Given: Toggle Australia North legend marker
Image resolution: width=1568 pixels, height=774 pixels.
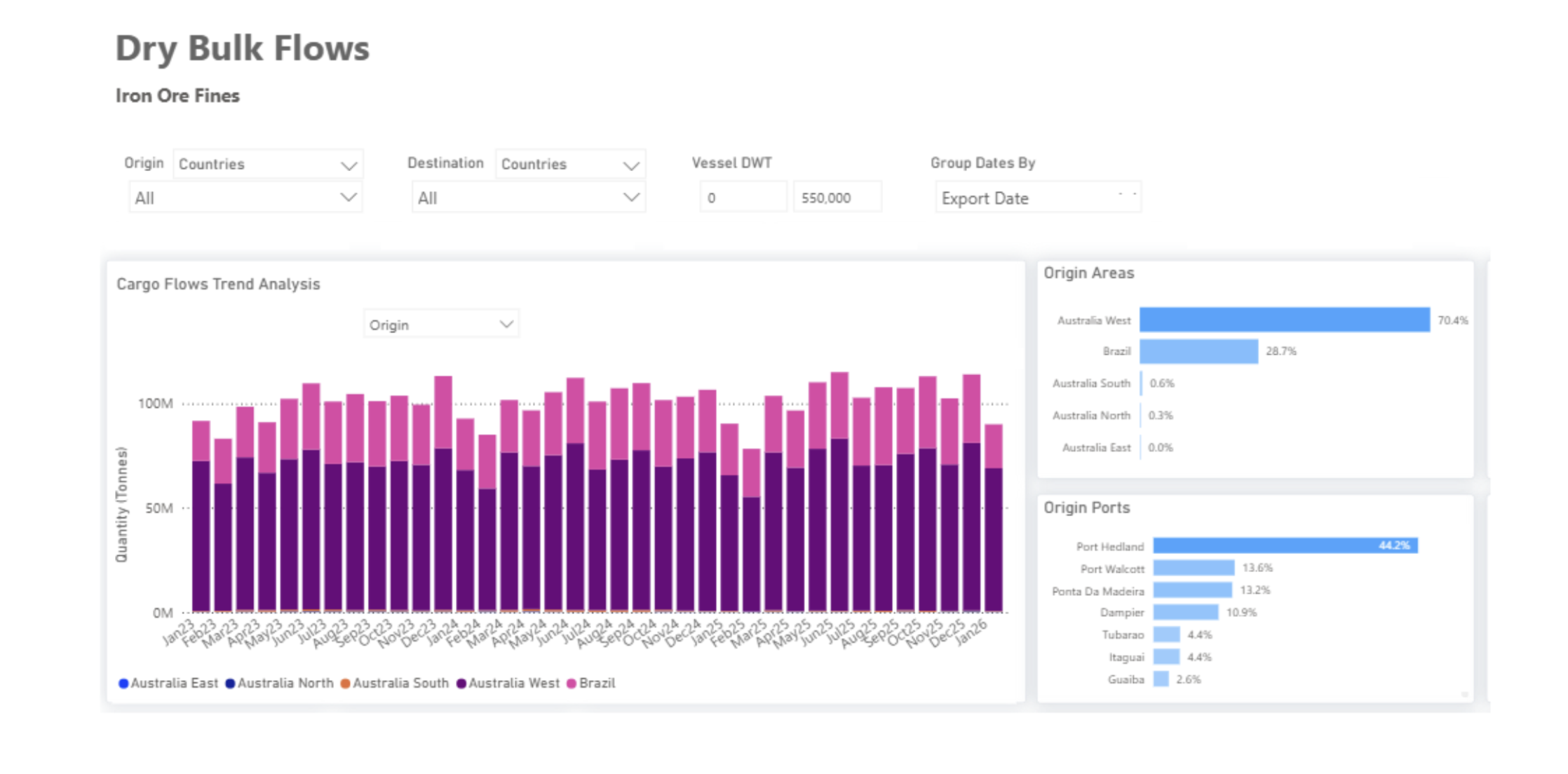Looking at the screenshot, I should coord(230,684).
